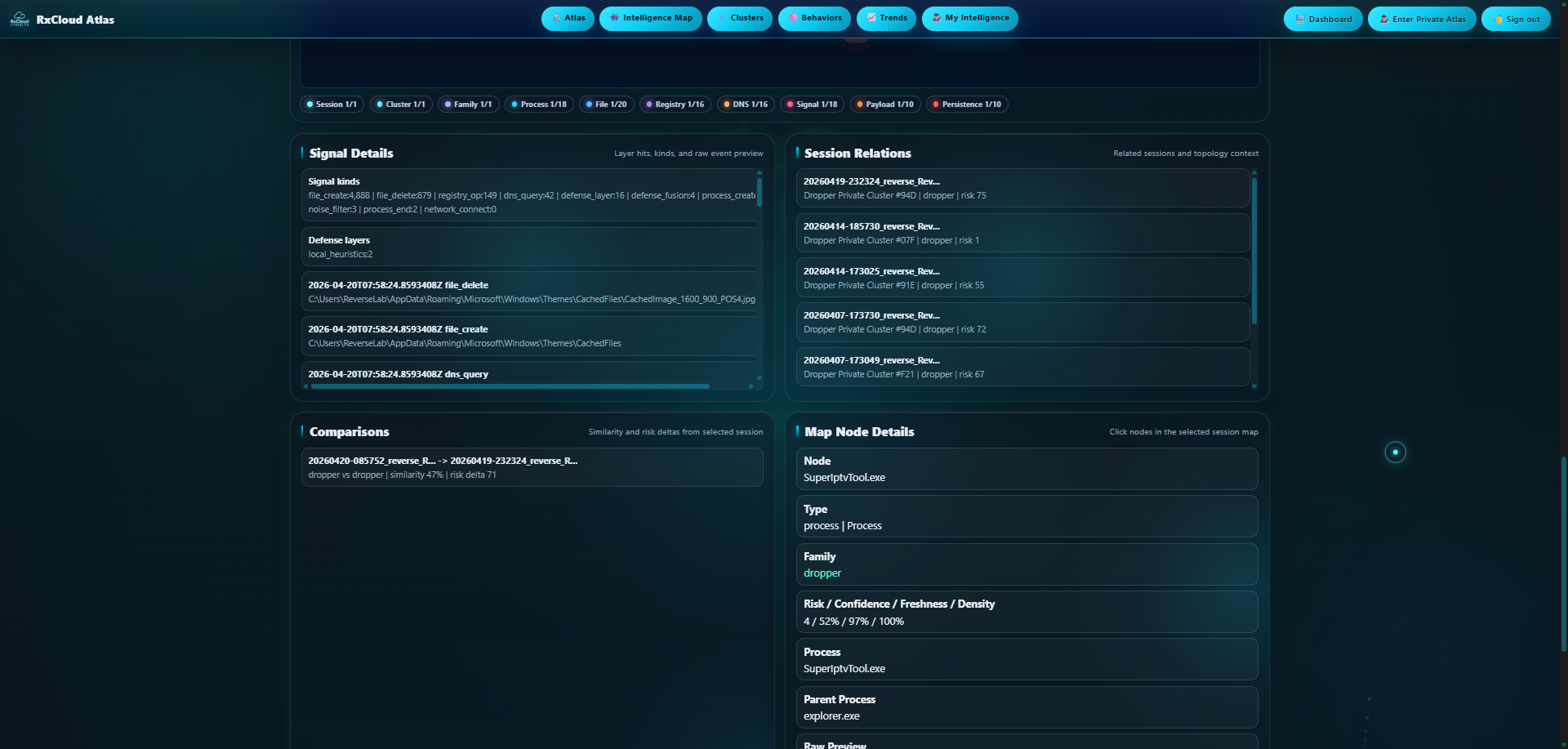This screenshot has height=749, width=1568.
Task: Click the Parent Process explorer.exe field
Action: 1027,707
